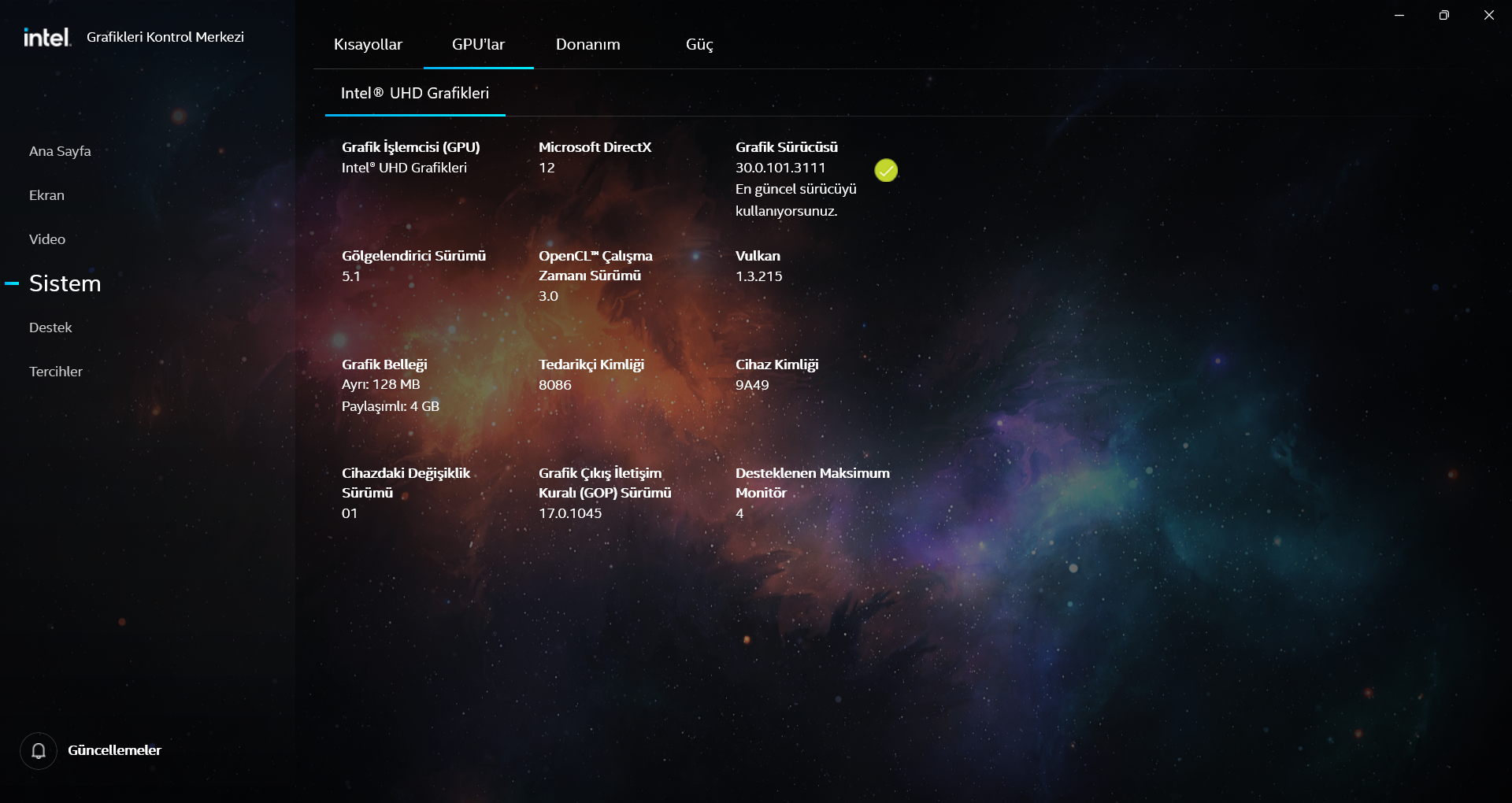The image size is (1512, 803).
Task: Click the Ayrı: 128 MB value
Action: point(381,384)
